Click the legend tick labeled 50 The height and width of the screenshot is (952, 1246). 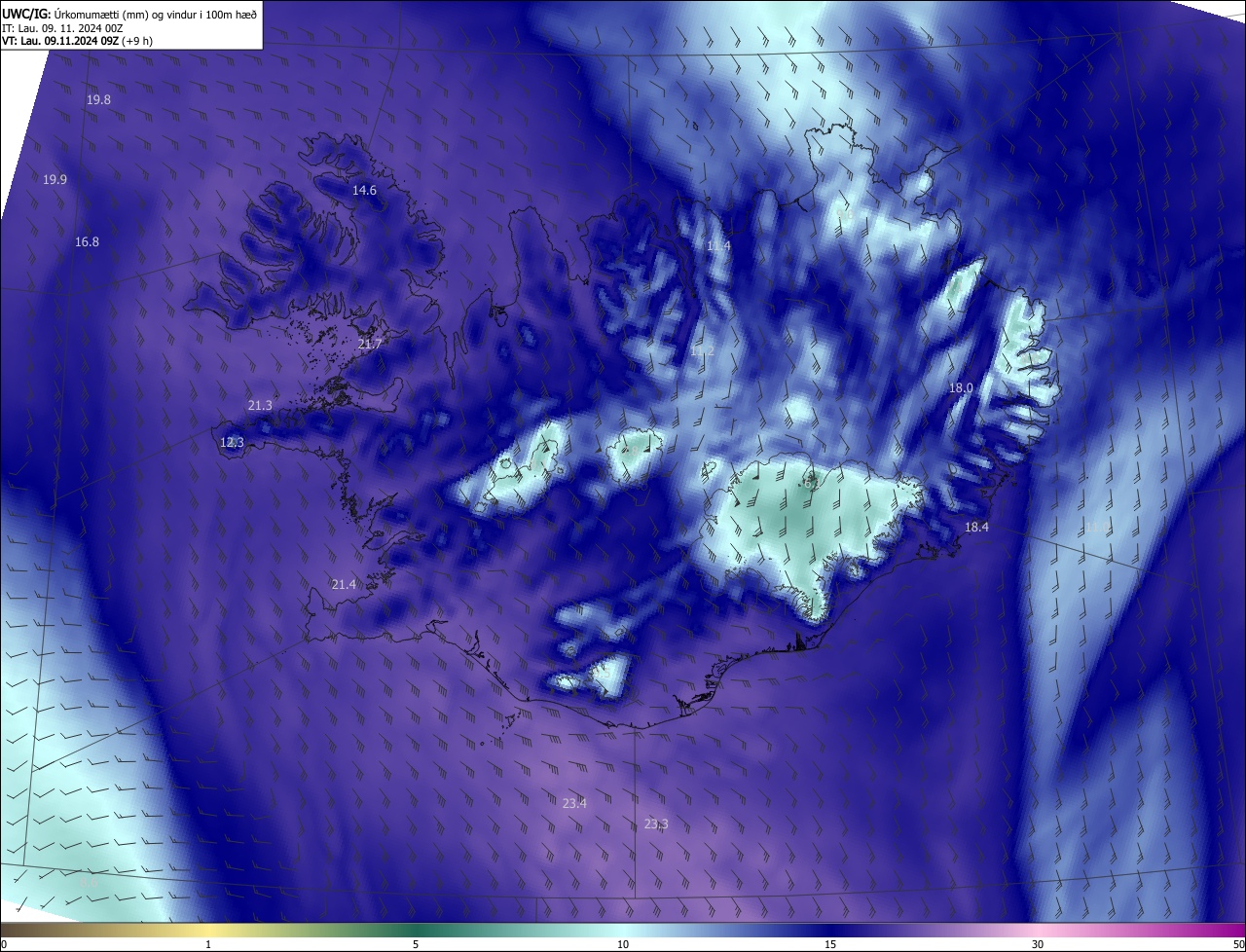(x=1238, y=944)
